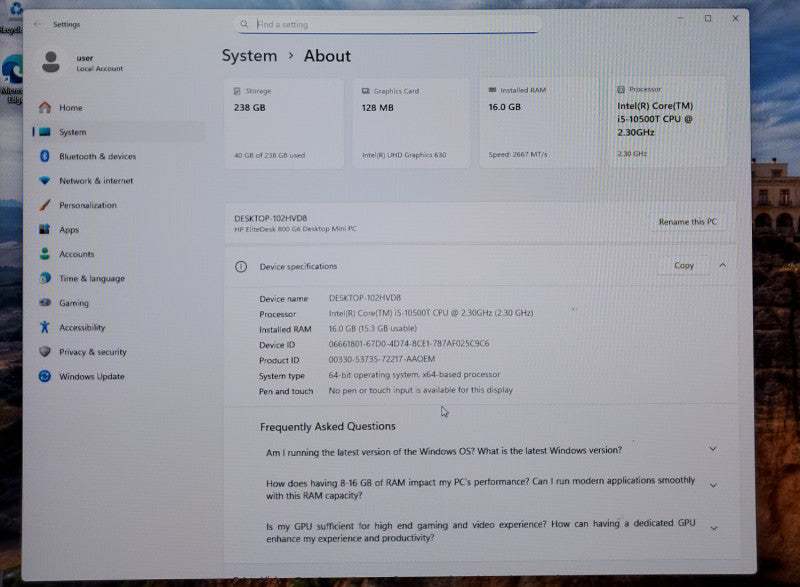Screen dimensions: 800x587
Task: Click the Bluetooth icon in the sidebar
Action: 44,156
